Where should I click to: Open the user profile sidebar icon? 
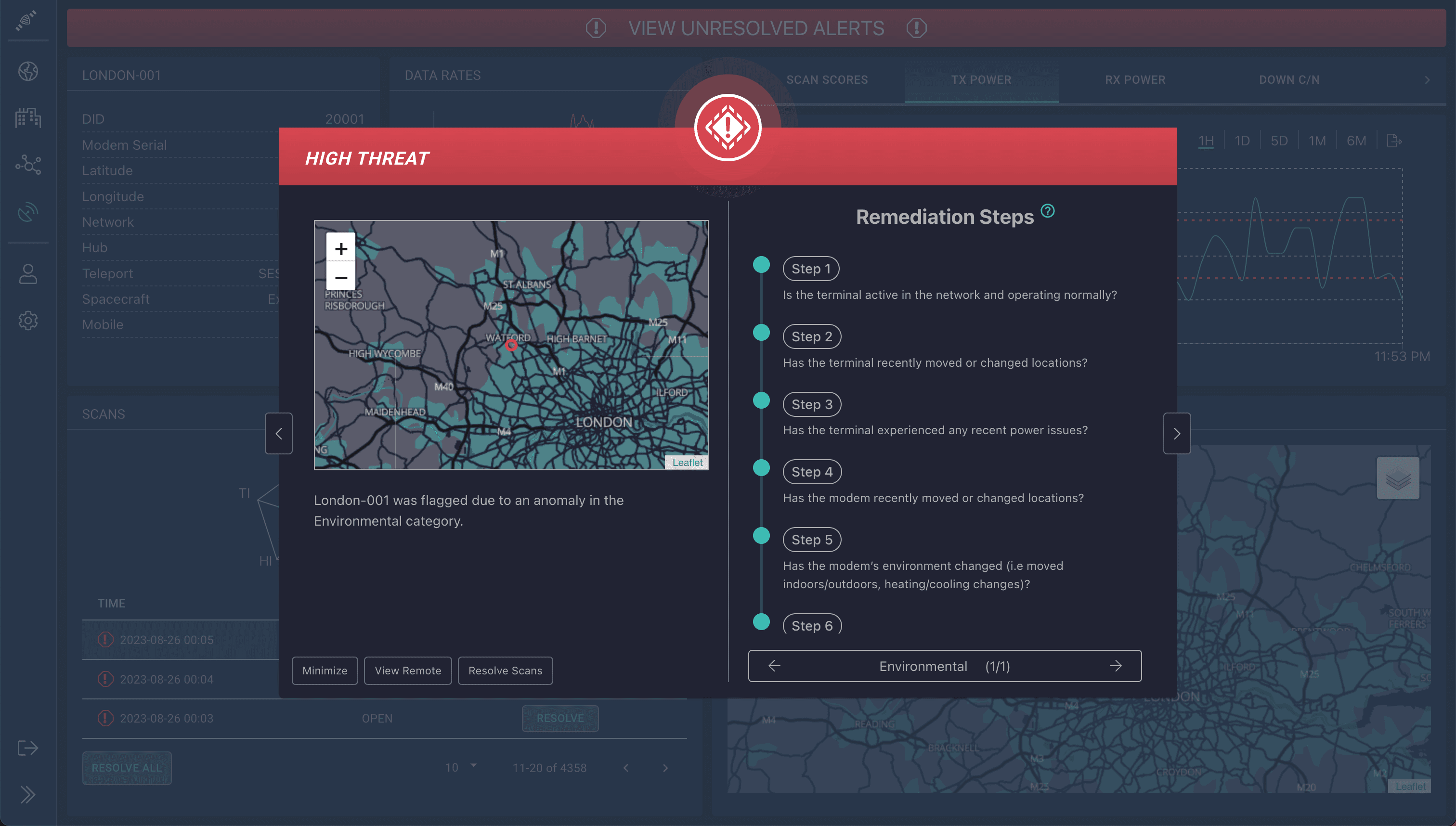28,274
